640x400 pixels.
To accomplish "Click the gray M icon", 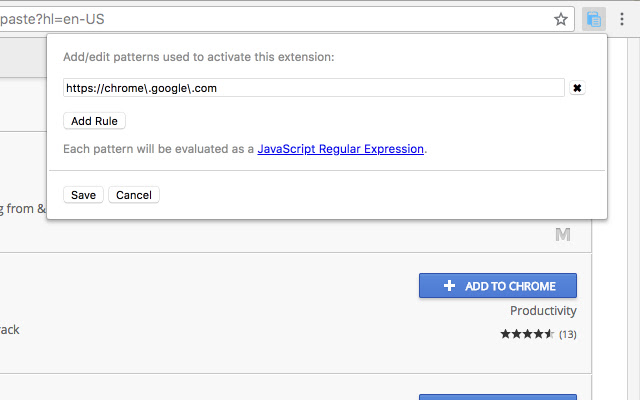I will 563,235.
